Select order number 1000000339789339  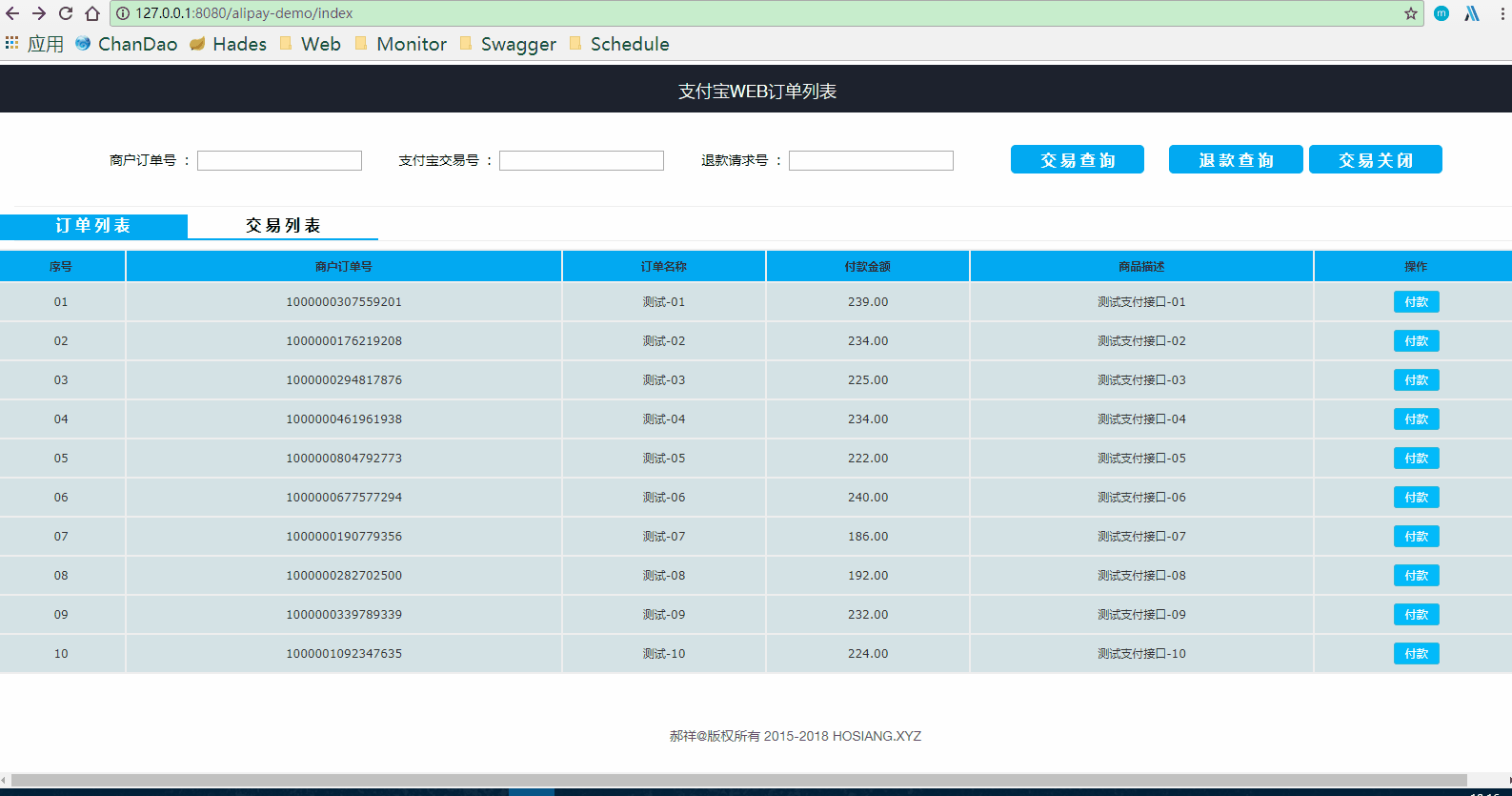pos(344,615)
